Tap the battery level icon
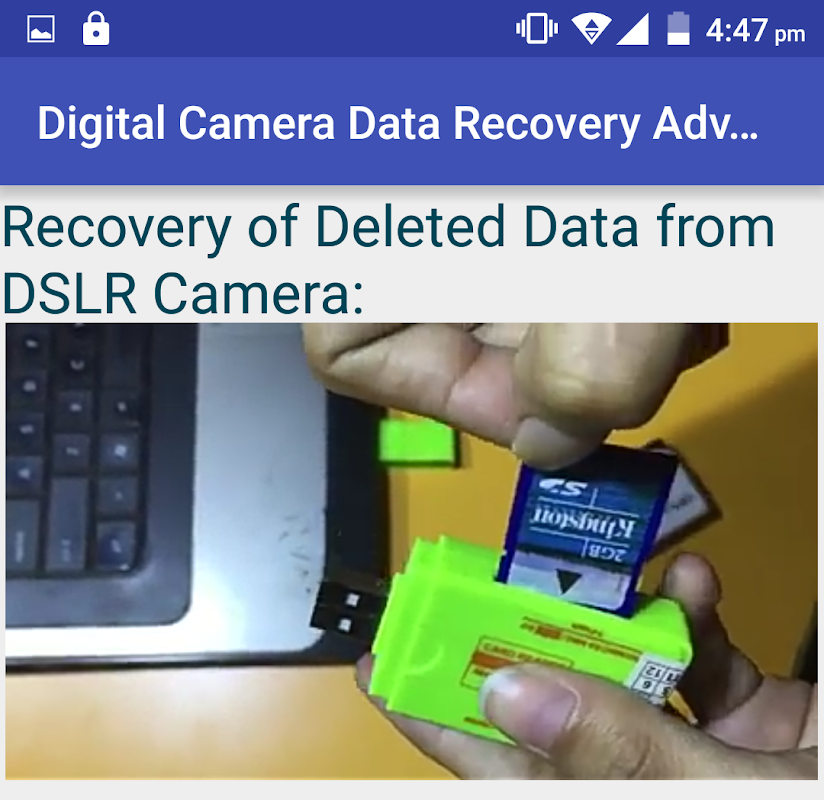The image size is (824, 800). pyautogui.click(x=678, y=28)
